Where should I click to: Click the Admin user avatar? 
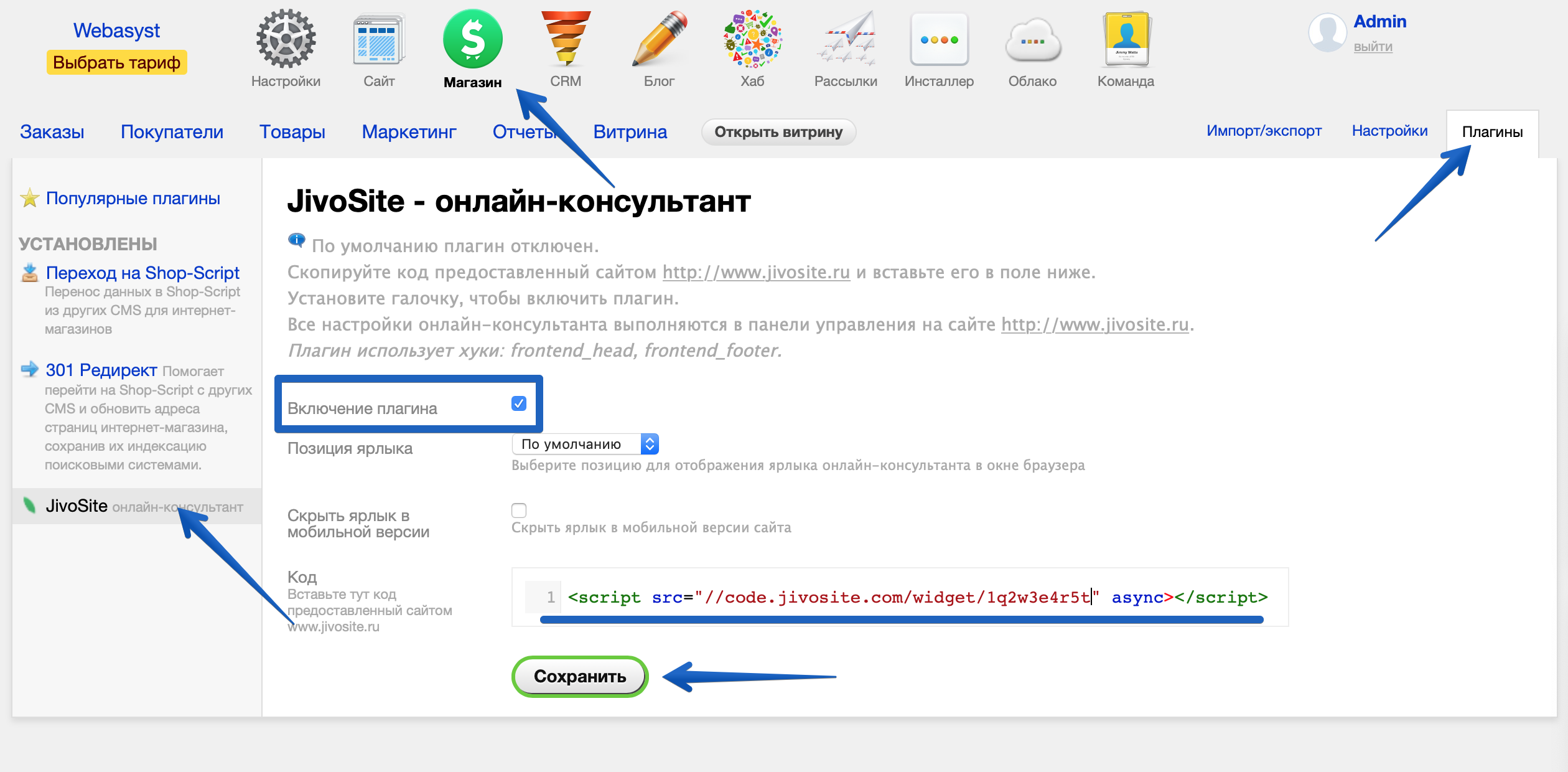1327,32
